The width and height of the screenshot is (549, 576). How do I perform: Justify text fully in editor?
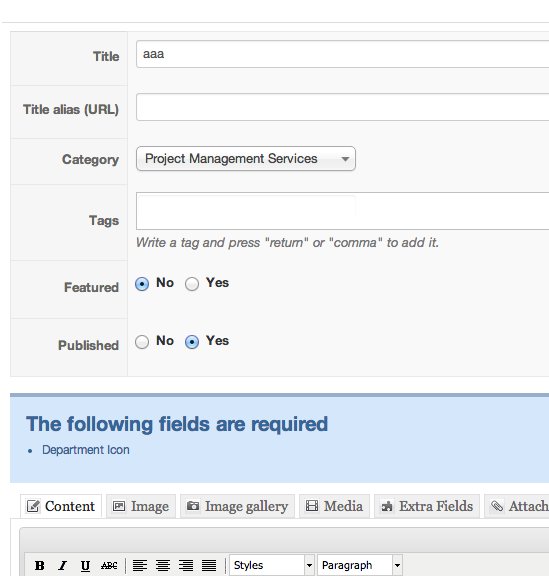[x=209, y=565]
